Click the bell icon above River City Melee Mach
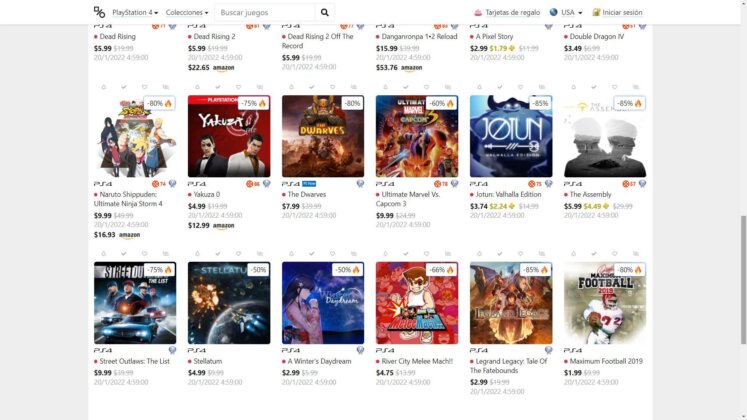Image resolution: width=747 pixels, height=420 pixels. pyautogui.click(x=385, y=254)
